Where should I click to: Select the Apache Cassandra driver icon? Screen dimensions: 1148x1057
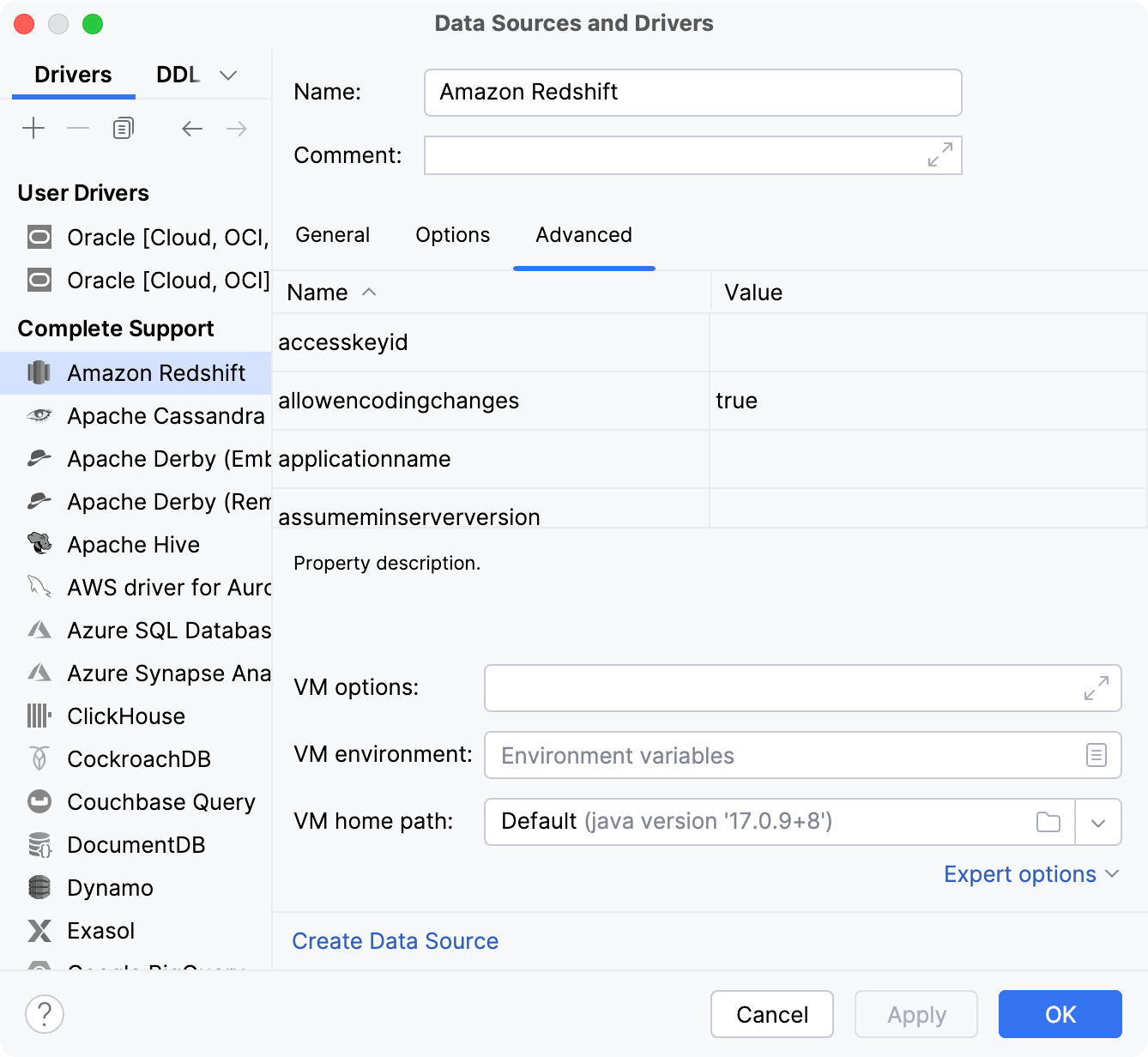39,415
